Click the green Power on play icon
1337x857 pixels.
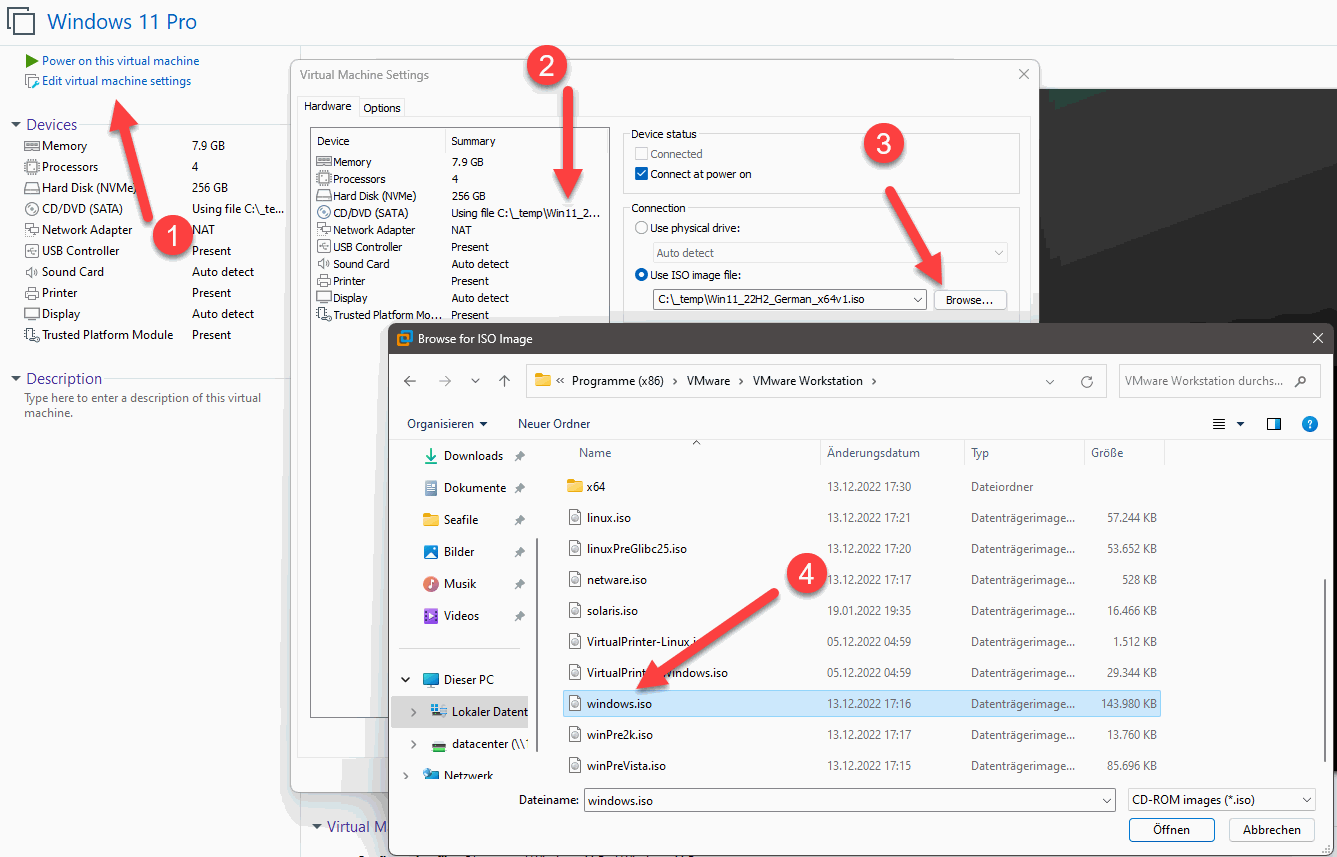point(32,61)
